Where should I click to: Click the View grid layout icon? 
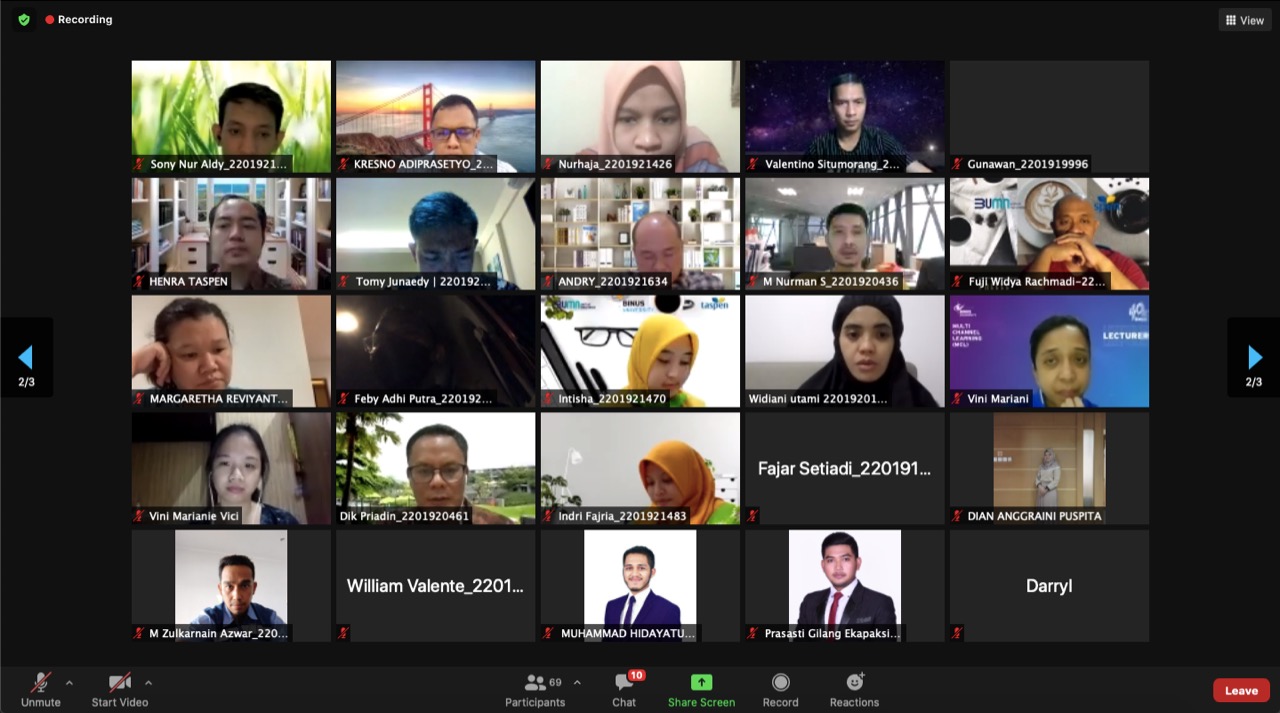[x=1231, y=20]
